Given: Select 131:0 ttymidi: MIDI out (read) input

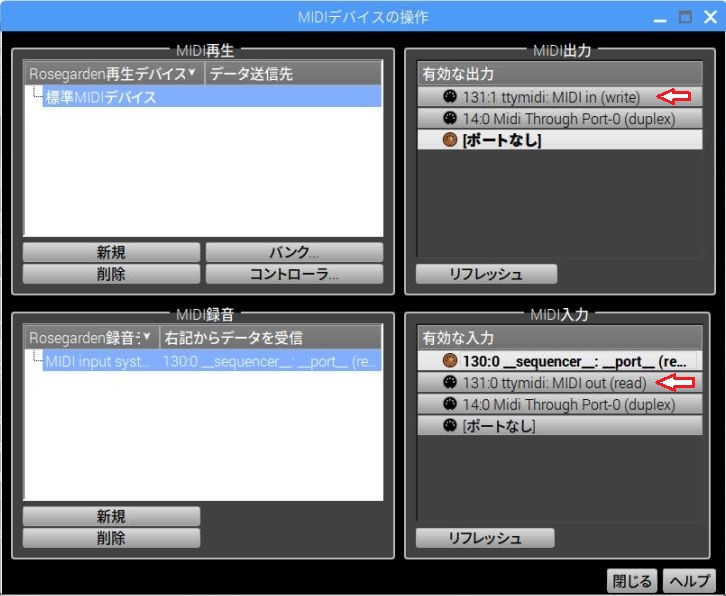Looking at the screenshot, I should [x=559, y=383].
